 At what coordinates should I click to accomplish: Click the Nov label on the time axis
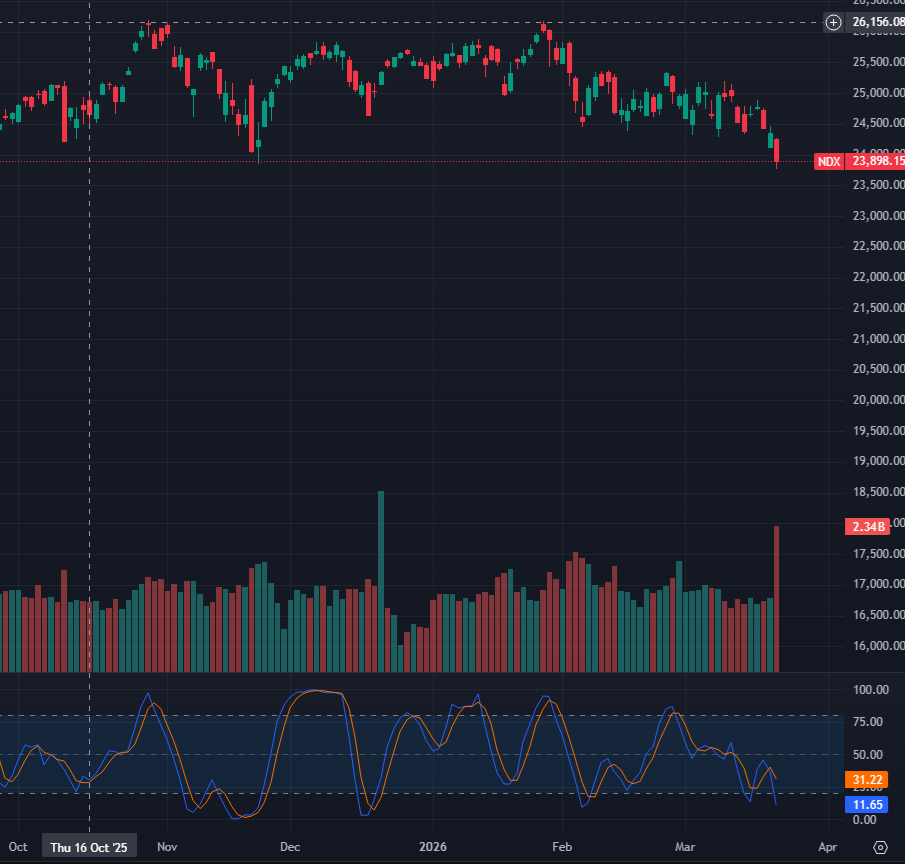coord(167,847)
